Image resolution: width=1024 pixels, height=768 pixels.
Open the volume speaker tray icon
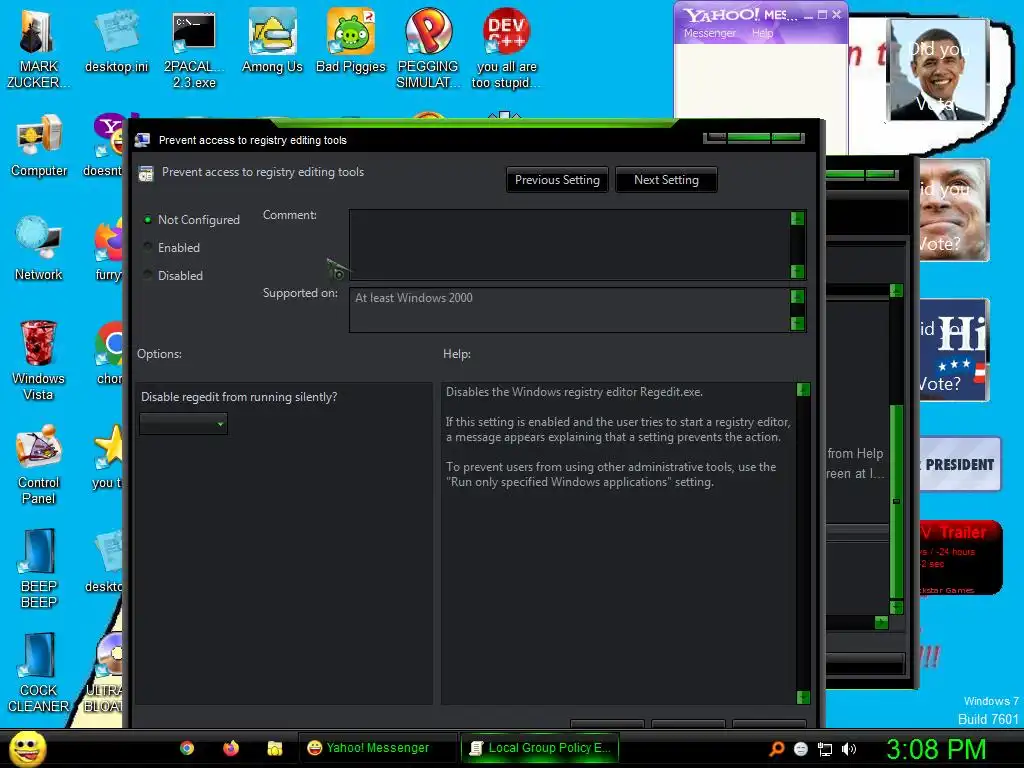pos(848,749)
